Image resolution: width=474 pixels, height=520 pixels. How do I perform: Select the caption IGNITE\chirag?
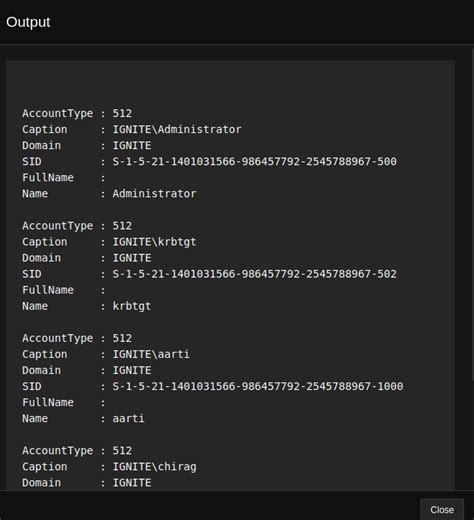[154, 467]
